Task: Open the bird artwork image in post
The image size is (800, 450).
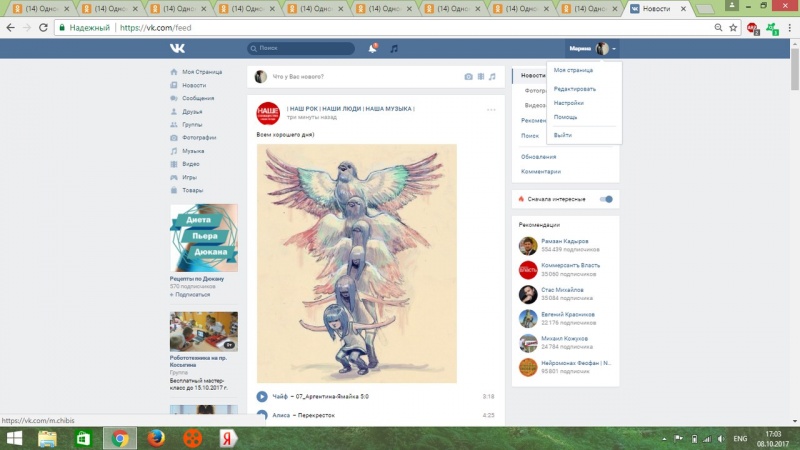Action: [357, 263]
